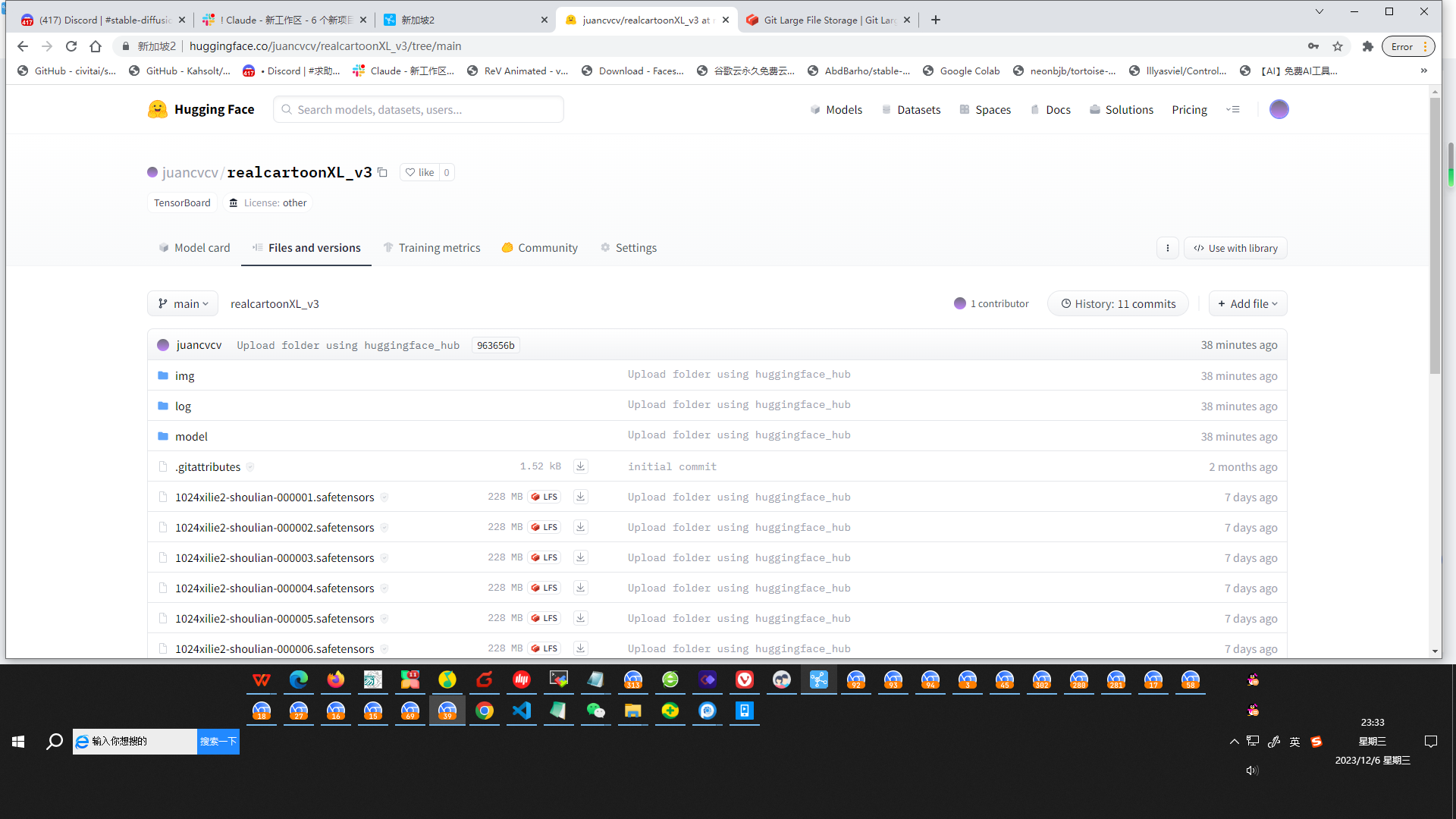Open the browser extensions puzzle icon
Viewport: 1456px width, 819px height.
[x=1367, y=46]
